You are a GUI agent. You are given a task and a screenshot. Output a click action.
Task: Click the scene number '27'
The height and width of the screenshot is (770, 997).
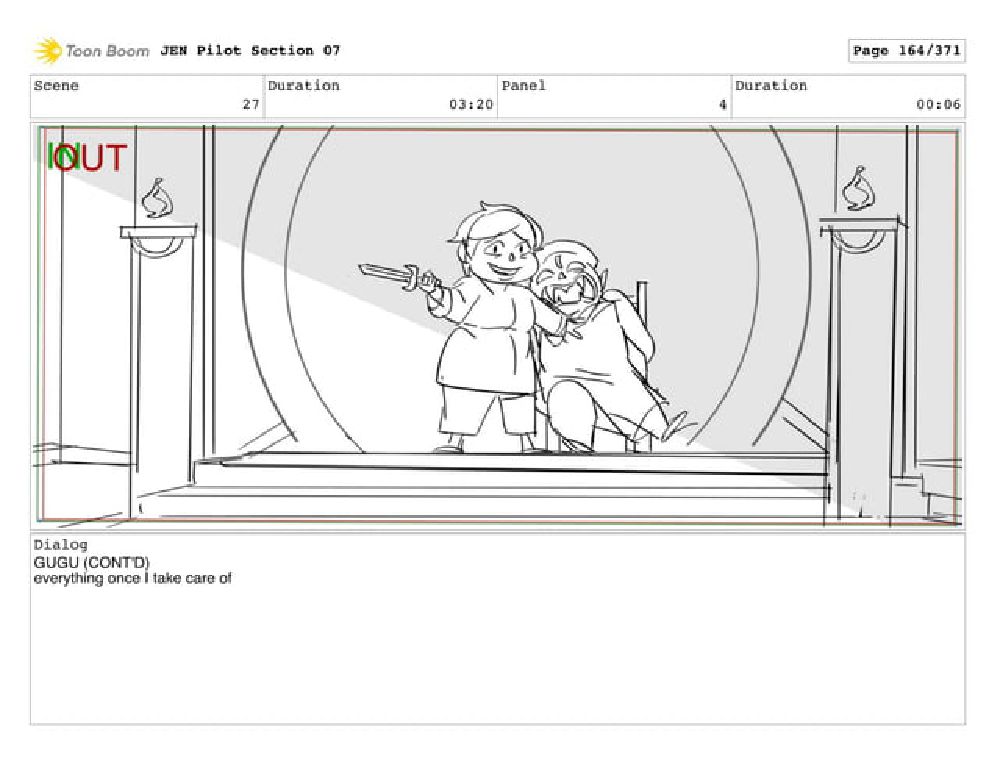pos(251,104)
